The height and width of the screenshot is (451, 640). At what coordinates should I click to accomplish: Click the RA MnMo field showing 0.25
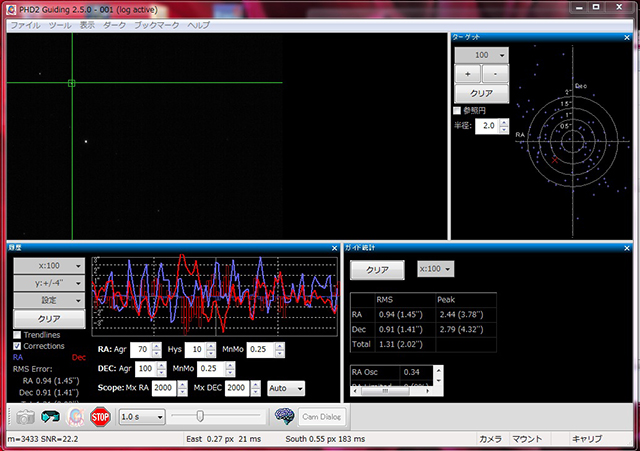tap(261, 349)
